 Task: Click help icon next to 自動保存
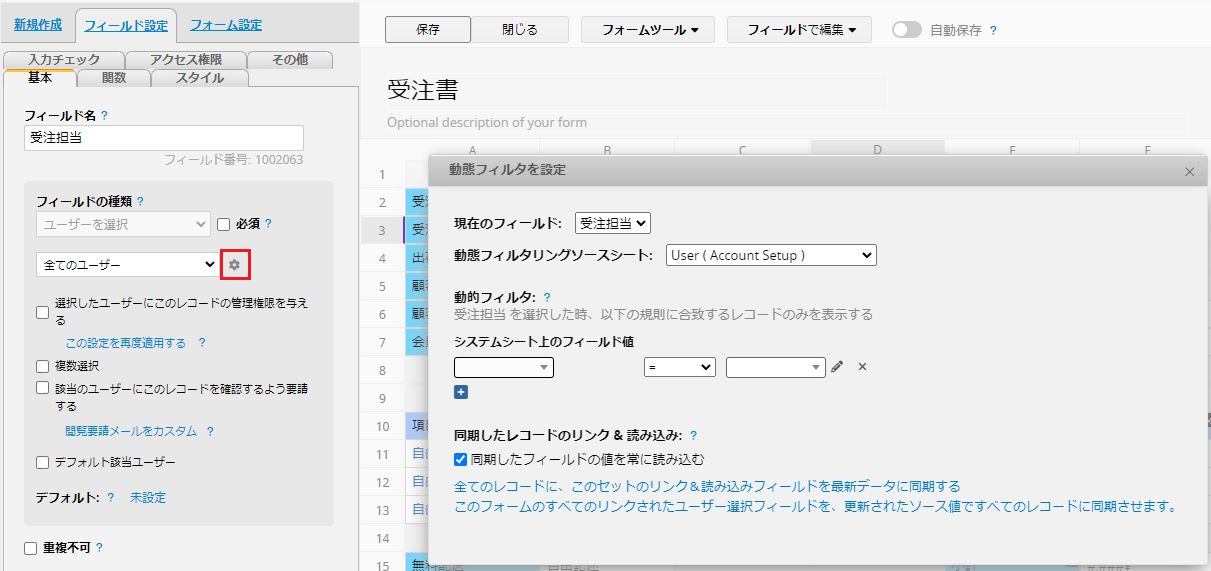tap(992, 30)
